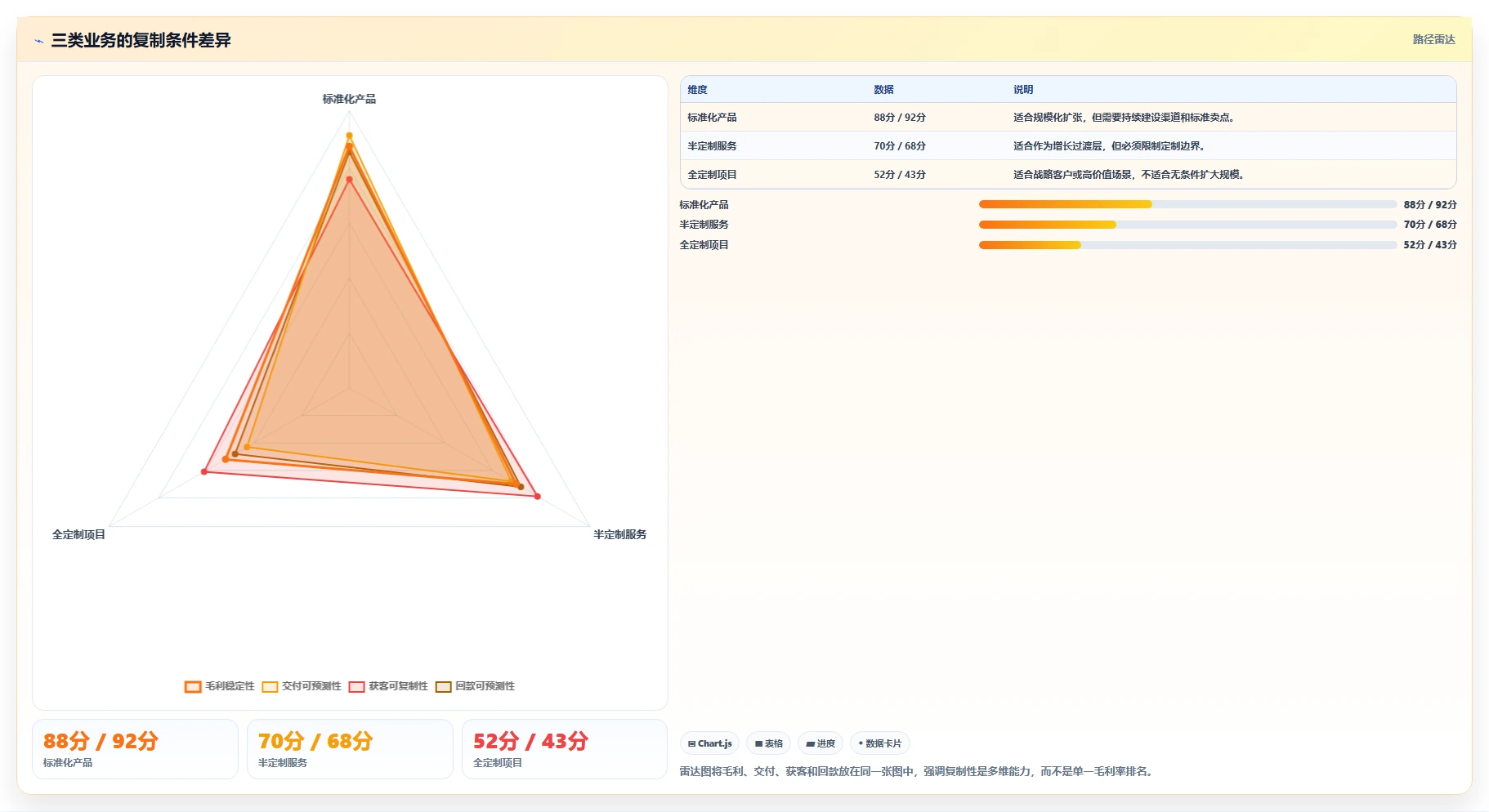Click the 路径雷达 label in the header

(1433, 39)
